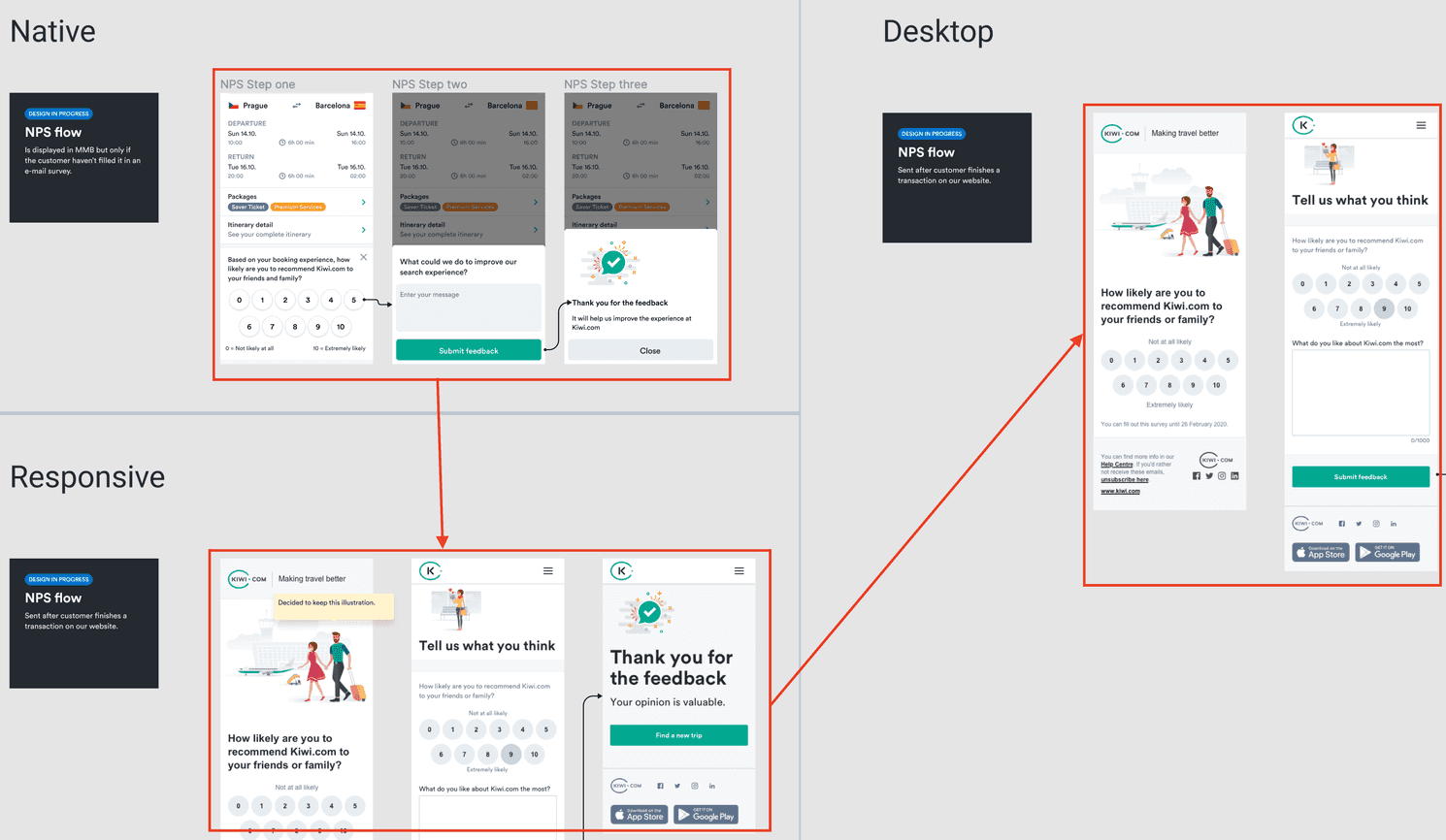
Task: Select highlighted rating 9 in Desktop feedback form
Action: (1384, 308)
